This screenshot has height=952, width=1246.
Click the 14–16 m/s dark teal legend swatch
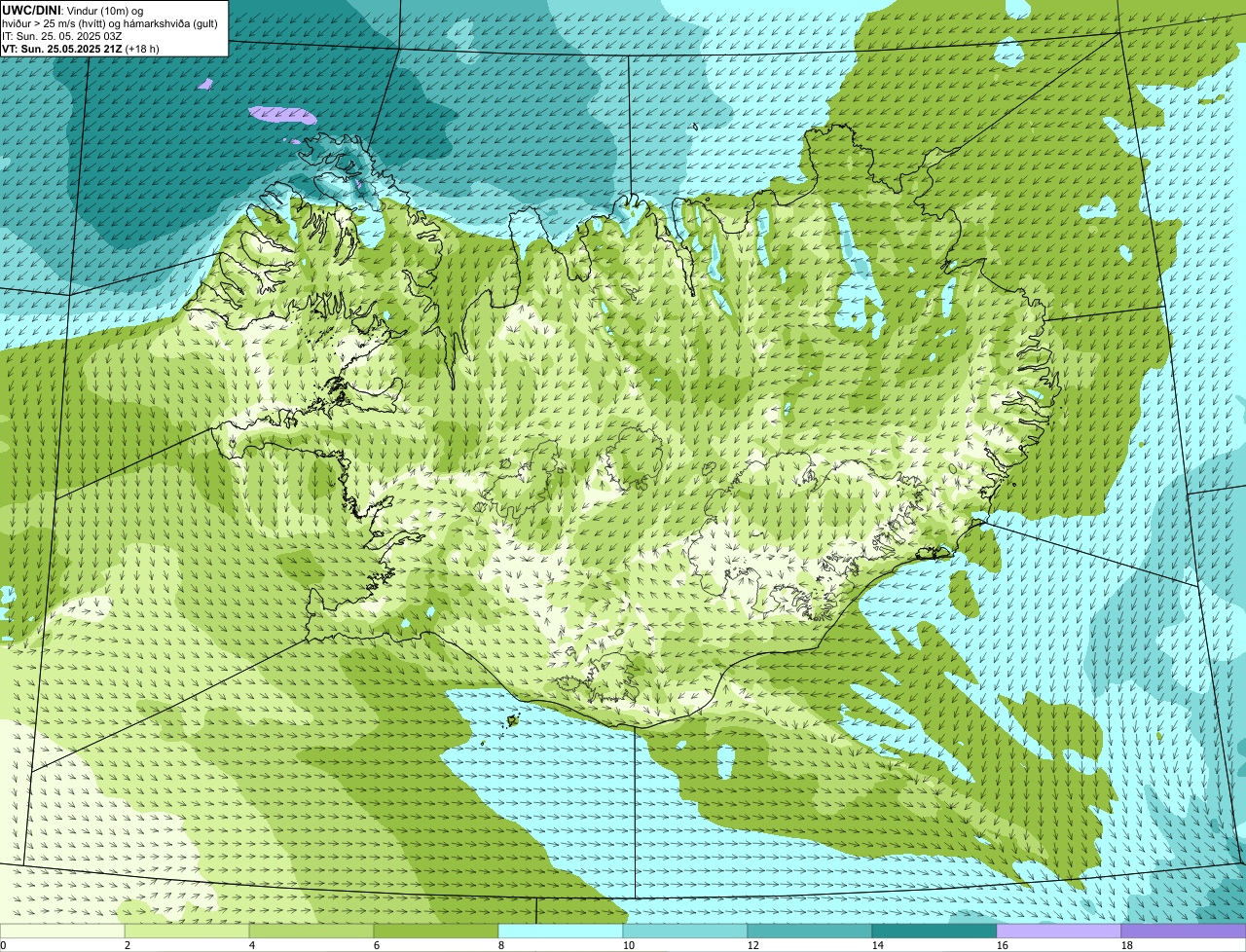(934, 931)
